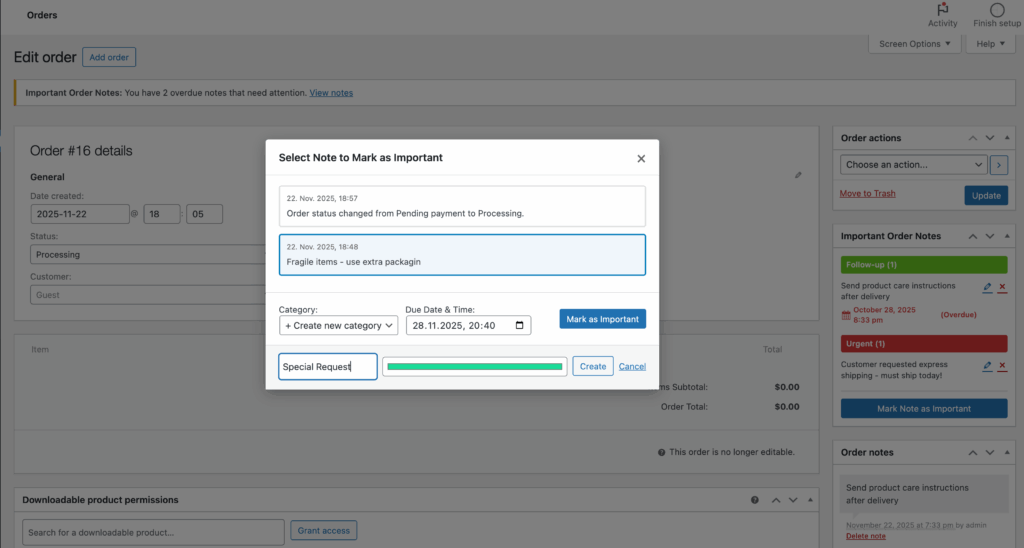Select the 'Order status changed' note
This screenshot has height=548, width=1024.
[461, 205]
